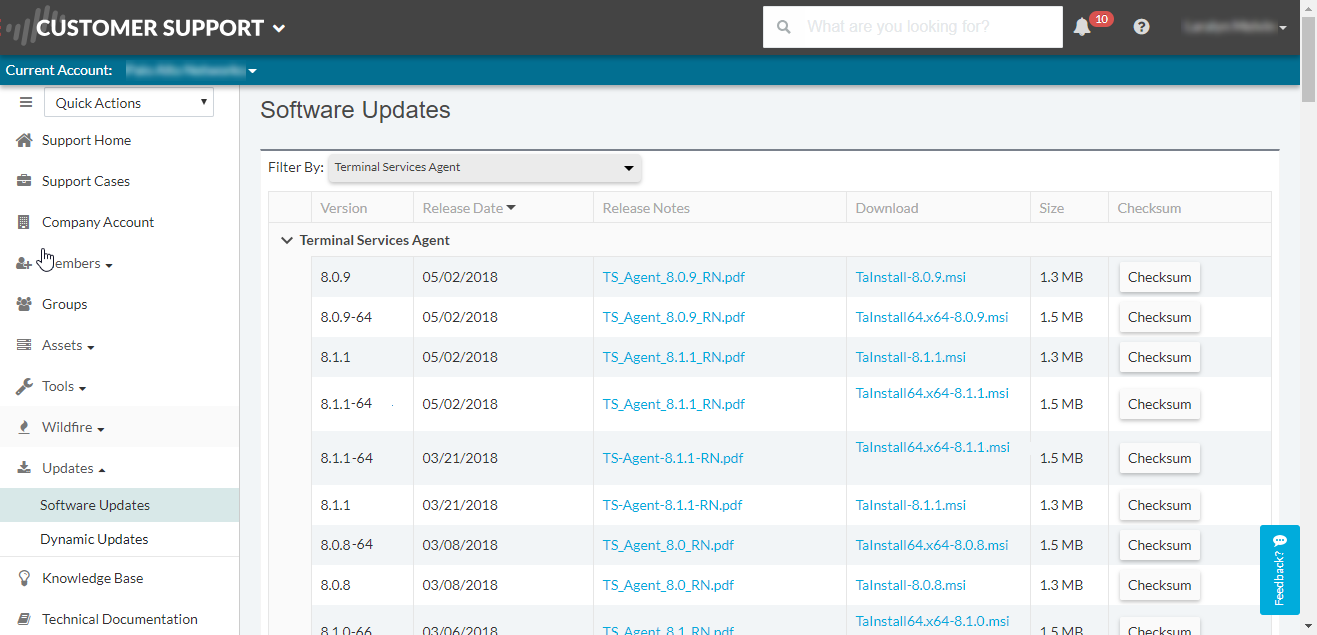Screen dimensions: 1317x635
Task: Click the Support Cases briefcase icon
Action: pos(25,181)
